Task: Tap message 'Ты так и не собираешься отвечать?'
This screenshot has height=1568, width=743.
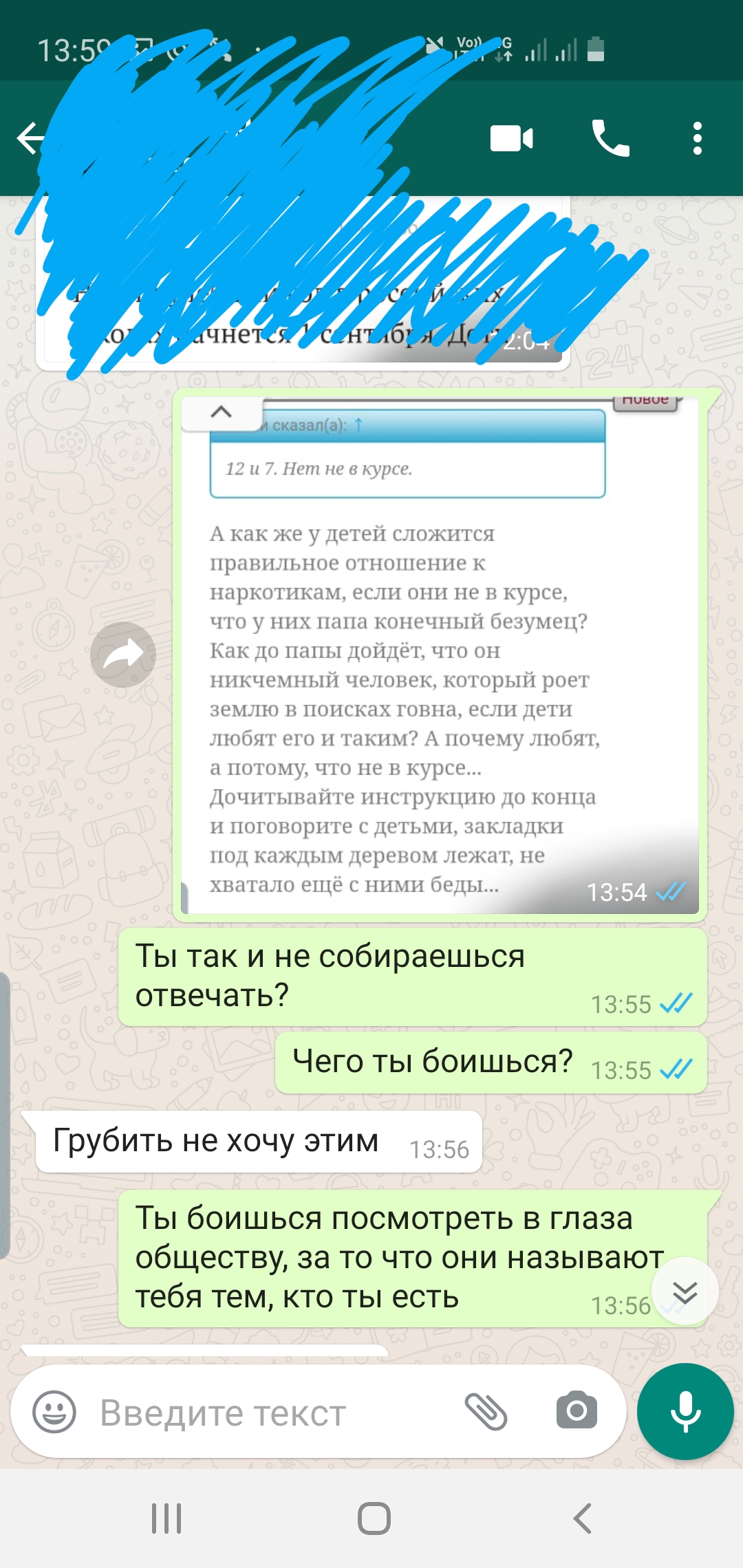Action: click(x=413, y=977)
